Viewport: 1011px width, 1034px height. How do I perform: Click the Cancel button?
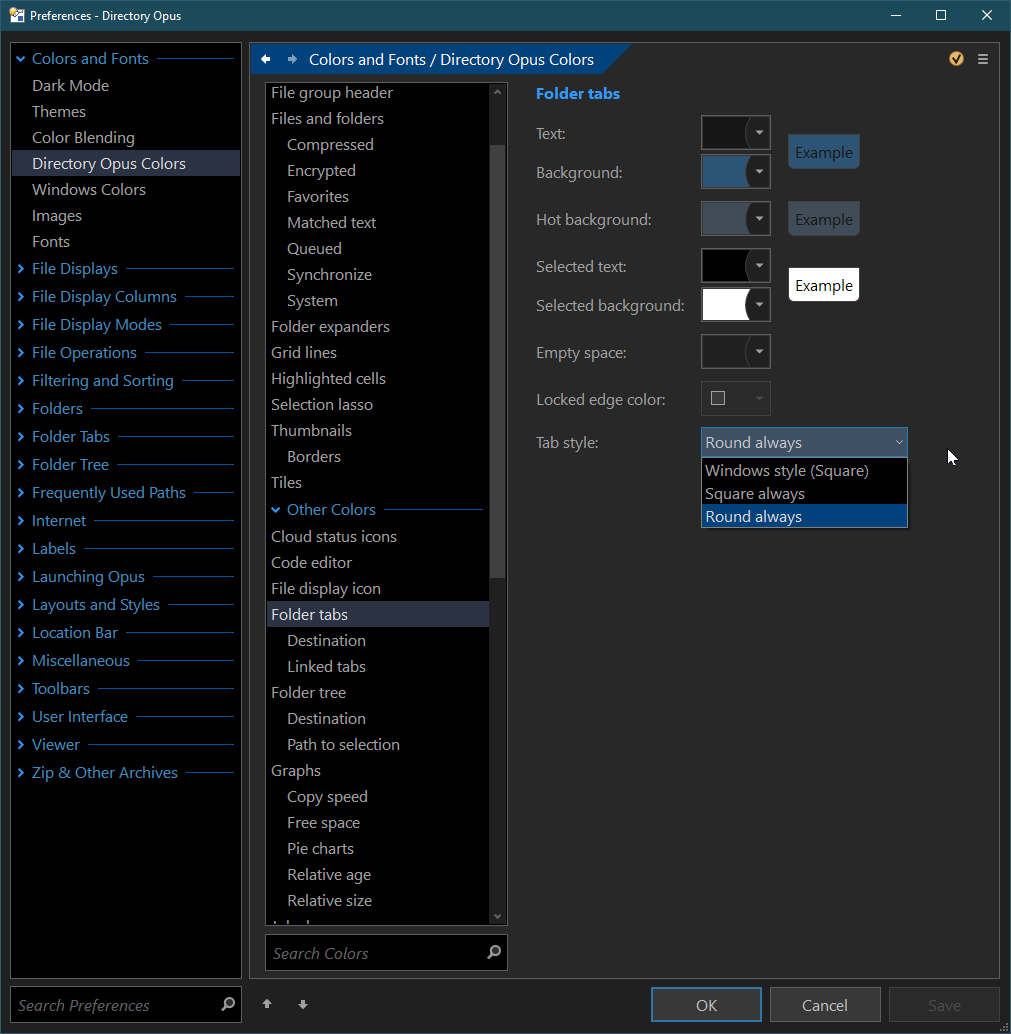click(x=825, y=1005)
